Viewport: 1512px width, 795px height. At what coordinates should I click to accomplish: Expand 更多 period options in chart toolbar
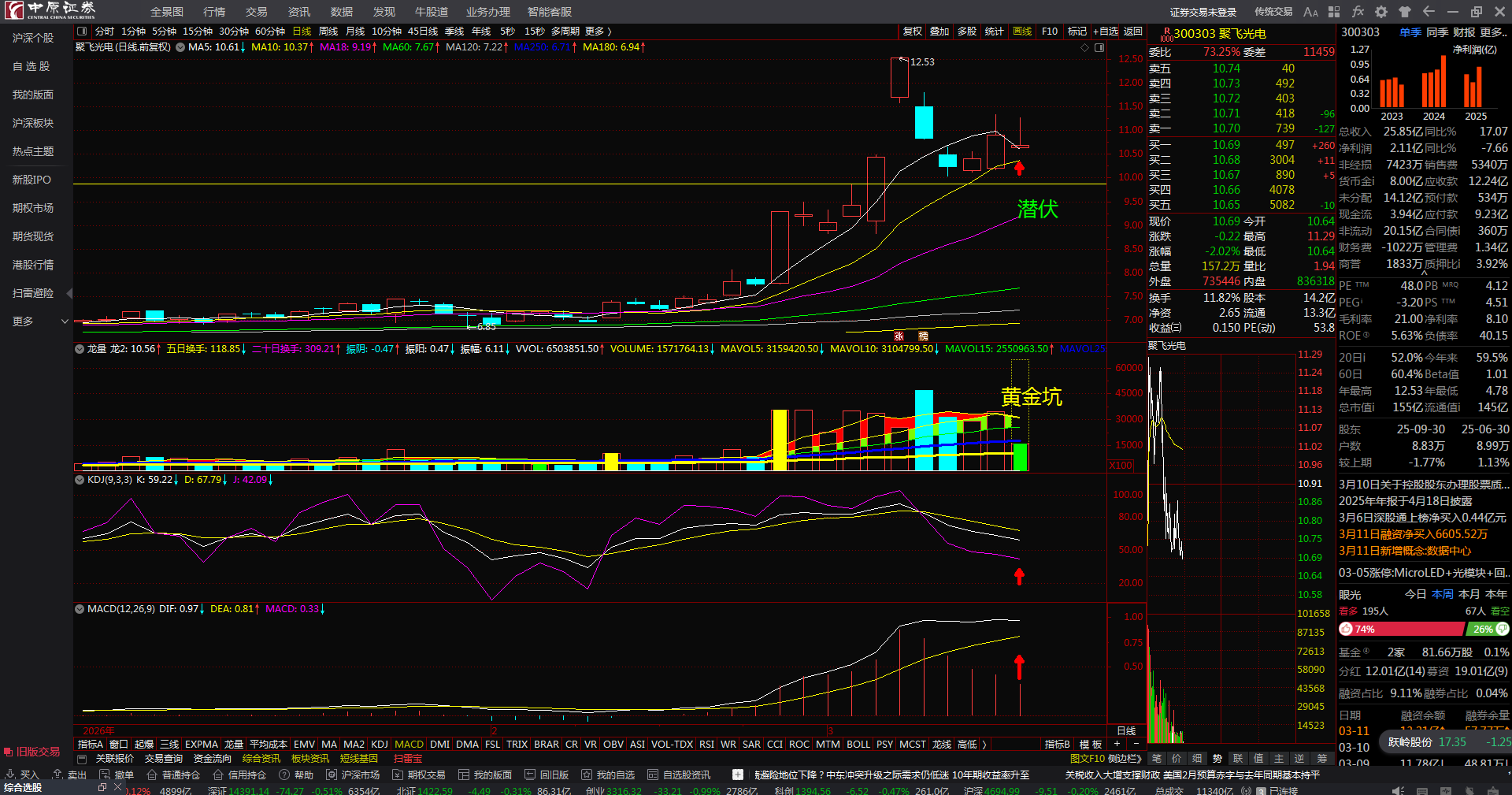point(598,32)
